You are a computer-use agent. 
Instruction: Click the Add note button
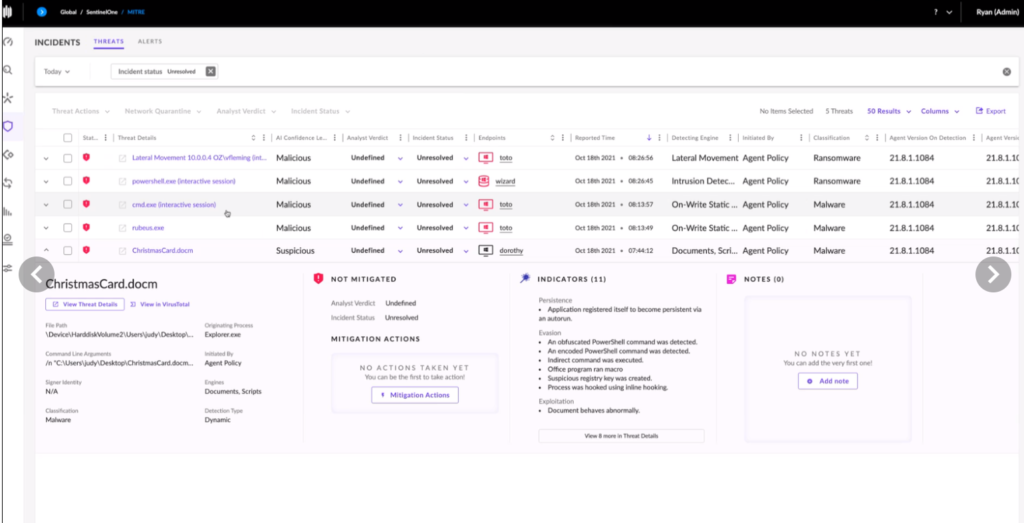[827, 381]
